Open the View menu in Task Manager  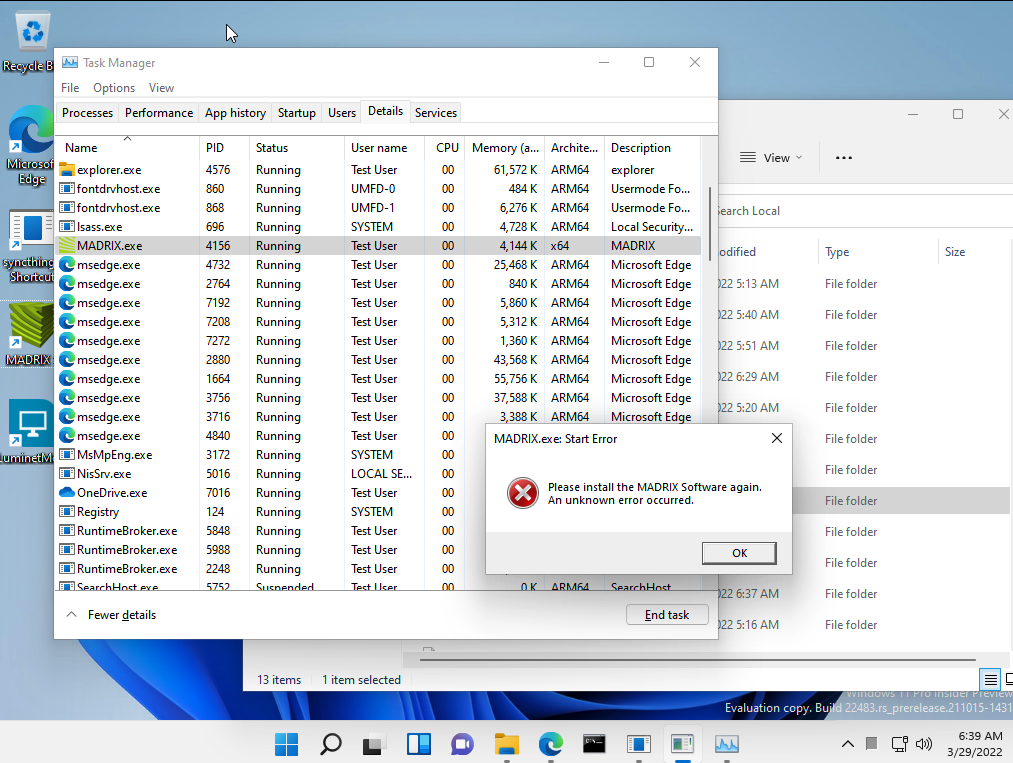tap(161, 88)
